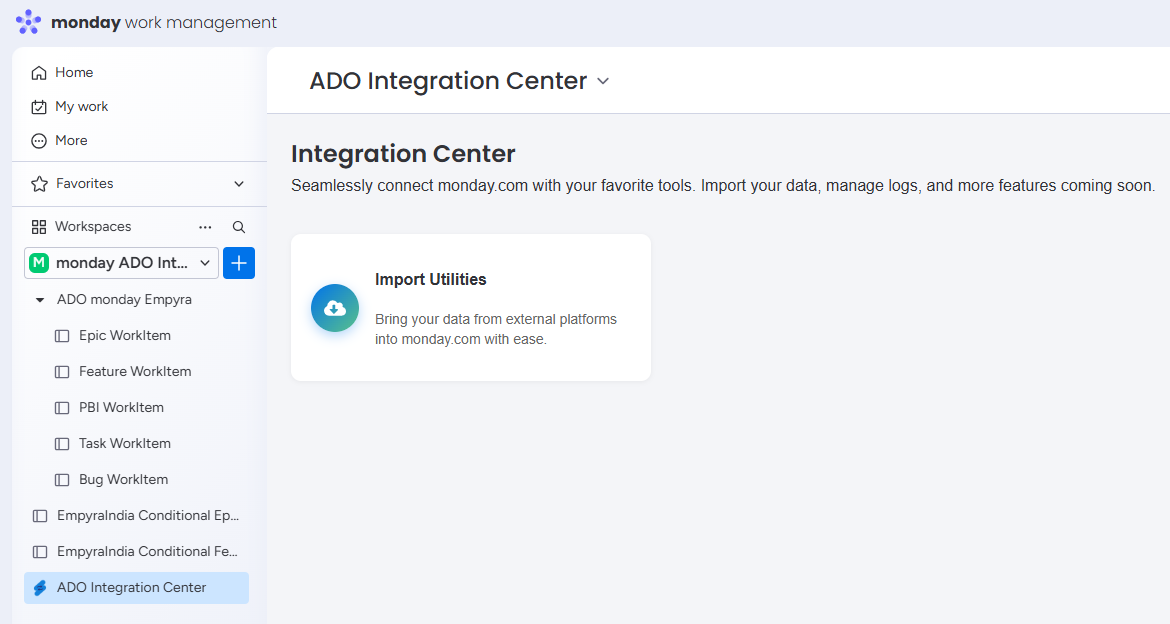The image size is (1170, 624).
Task: Open Workspaces three-dot options menu
Action: click(205, 227)
